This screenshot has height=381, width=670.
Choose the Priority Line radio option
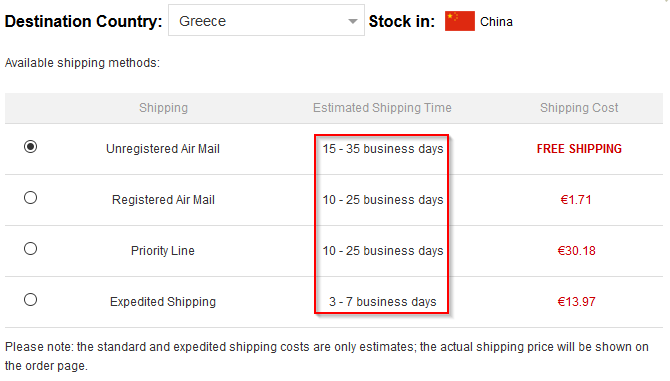click(x=30, y=249)
